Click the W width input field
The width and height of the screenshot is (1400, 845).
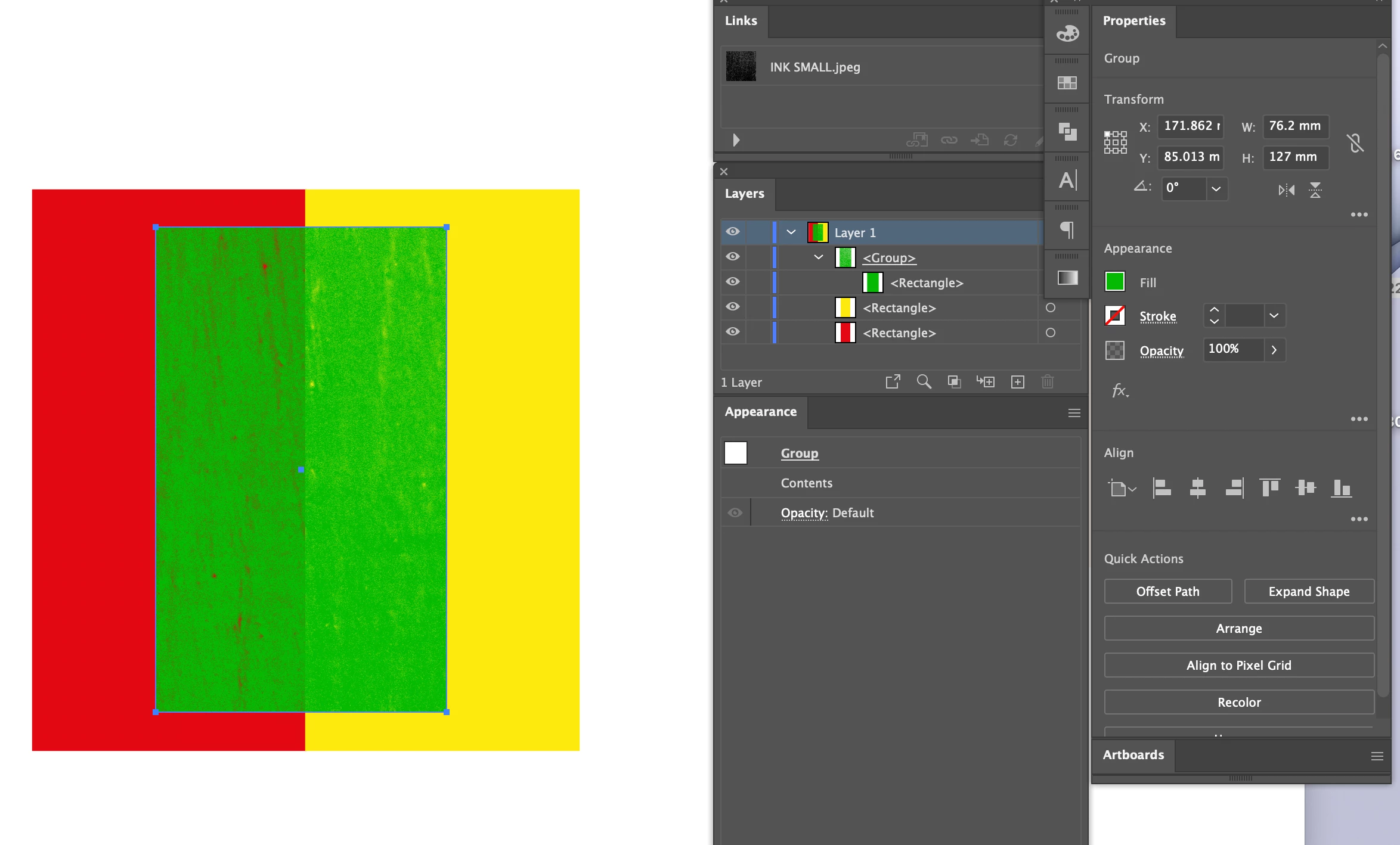tap(1295, 126)
